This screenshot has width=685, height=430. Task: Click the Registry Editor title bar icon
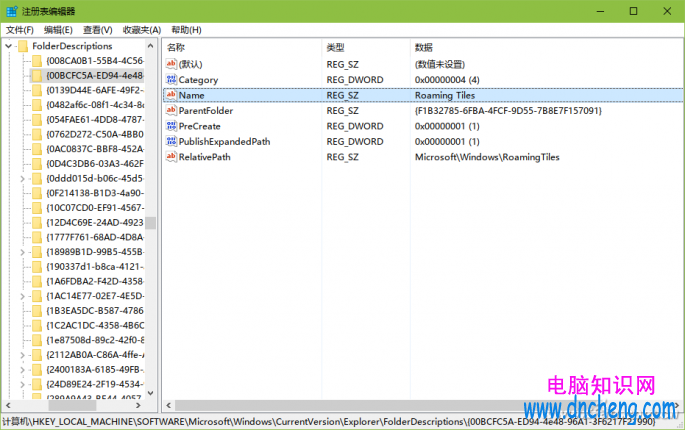10,11
